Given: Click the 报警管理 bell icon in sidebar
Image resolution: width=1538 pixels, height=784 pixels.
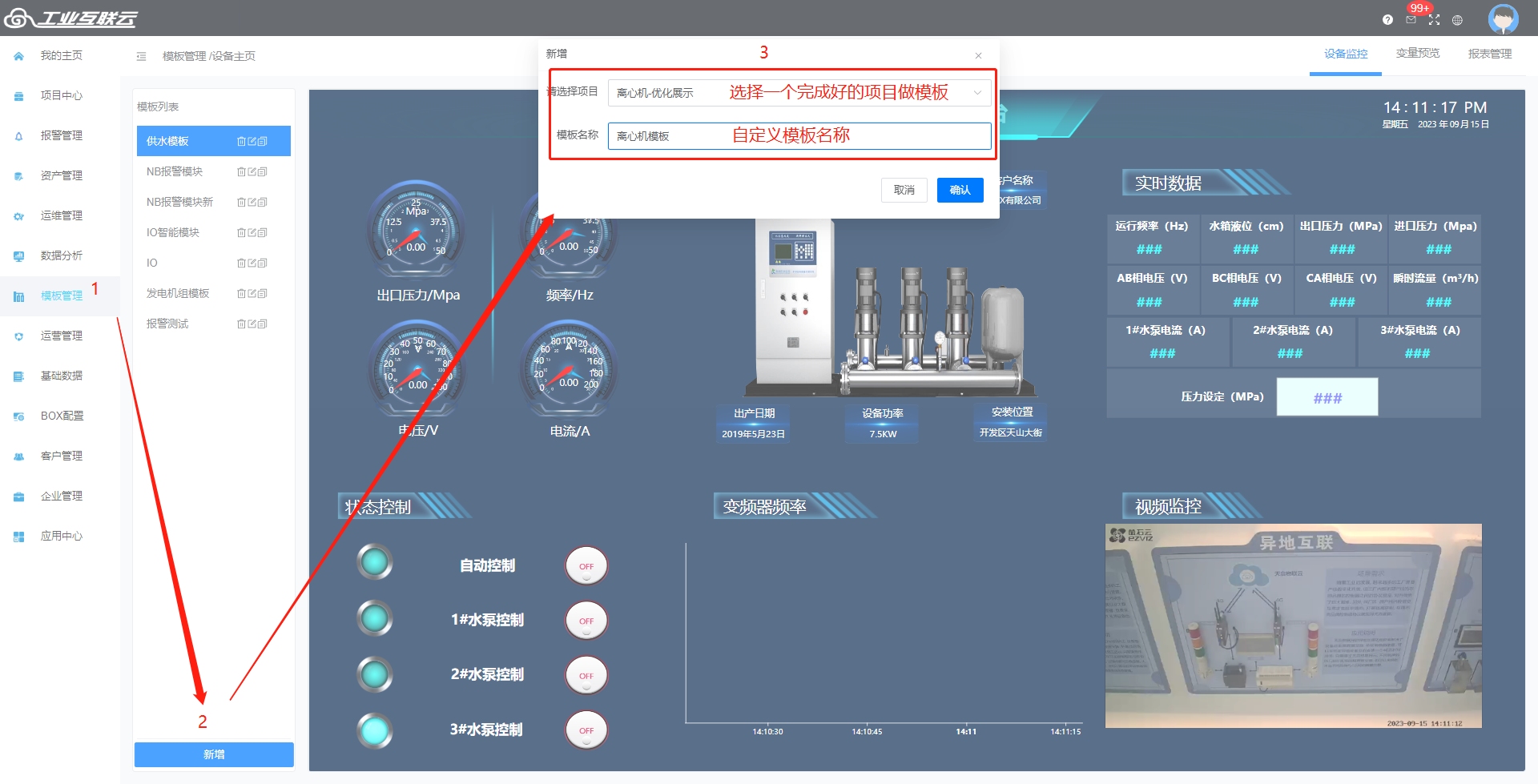Looking at the screenshot, I should pyautogui.click(x=18, y=136).
